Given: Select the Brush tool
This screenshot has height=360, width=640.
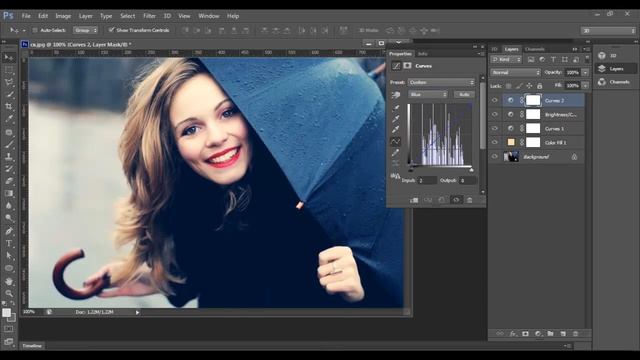Looking at the screenshot, I should 9,144.
